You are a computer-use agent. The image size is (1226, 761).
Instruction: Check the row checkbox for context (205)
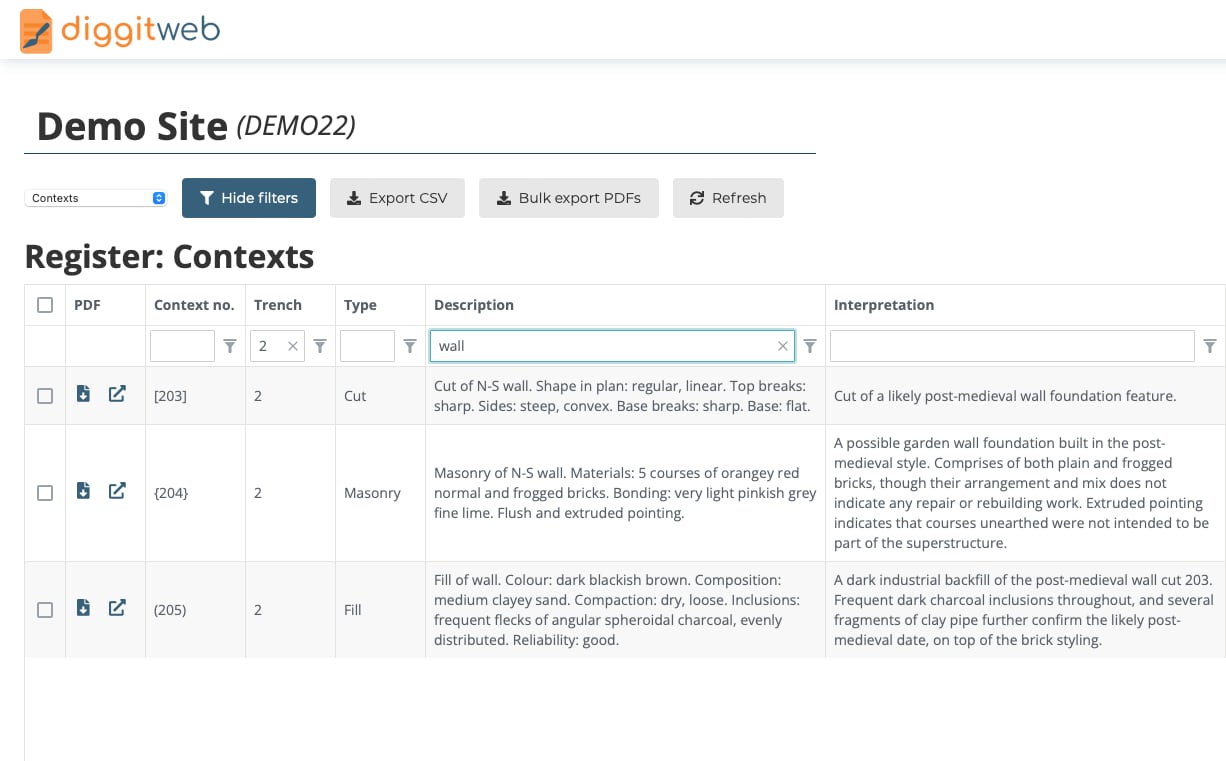point(45,607)
